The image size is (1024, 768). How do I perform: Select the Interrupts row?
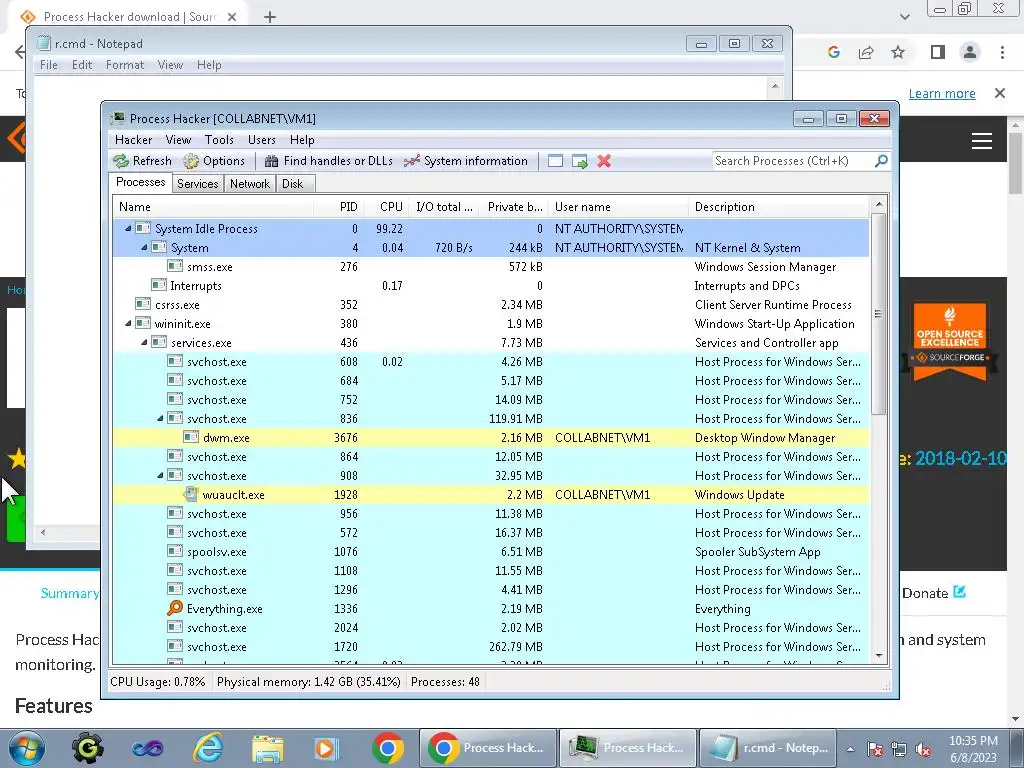coord(490,285)
